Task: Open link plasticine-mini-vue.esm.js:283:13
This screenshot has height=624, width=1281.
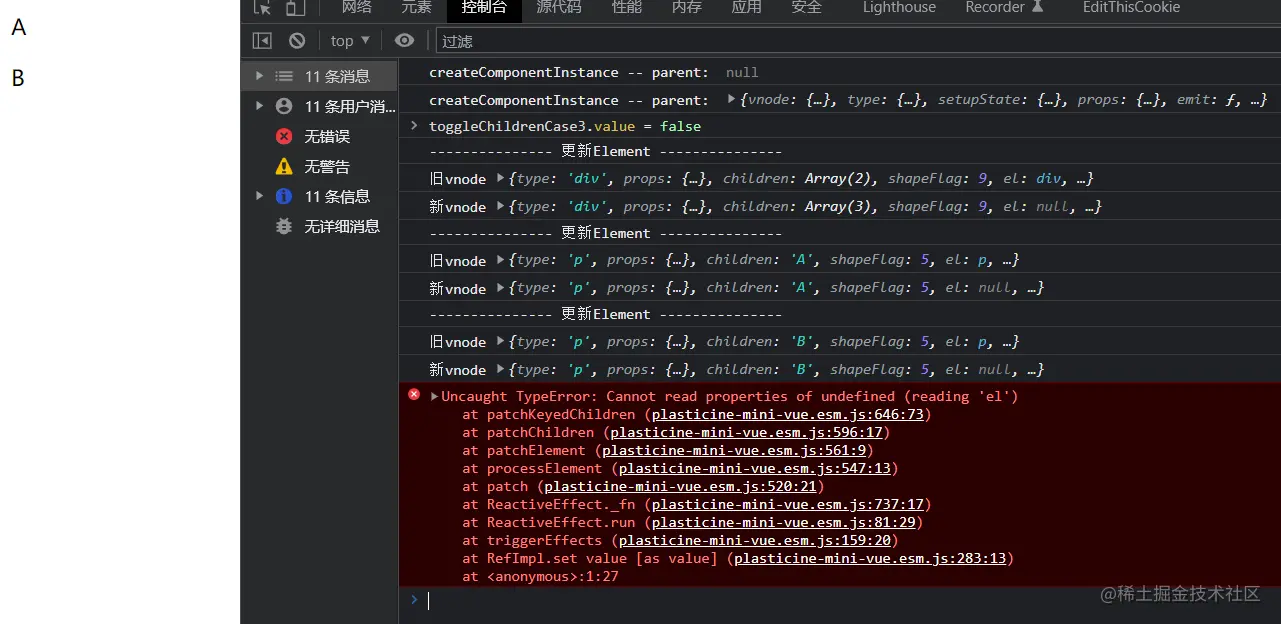Action: point(870,558)
